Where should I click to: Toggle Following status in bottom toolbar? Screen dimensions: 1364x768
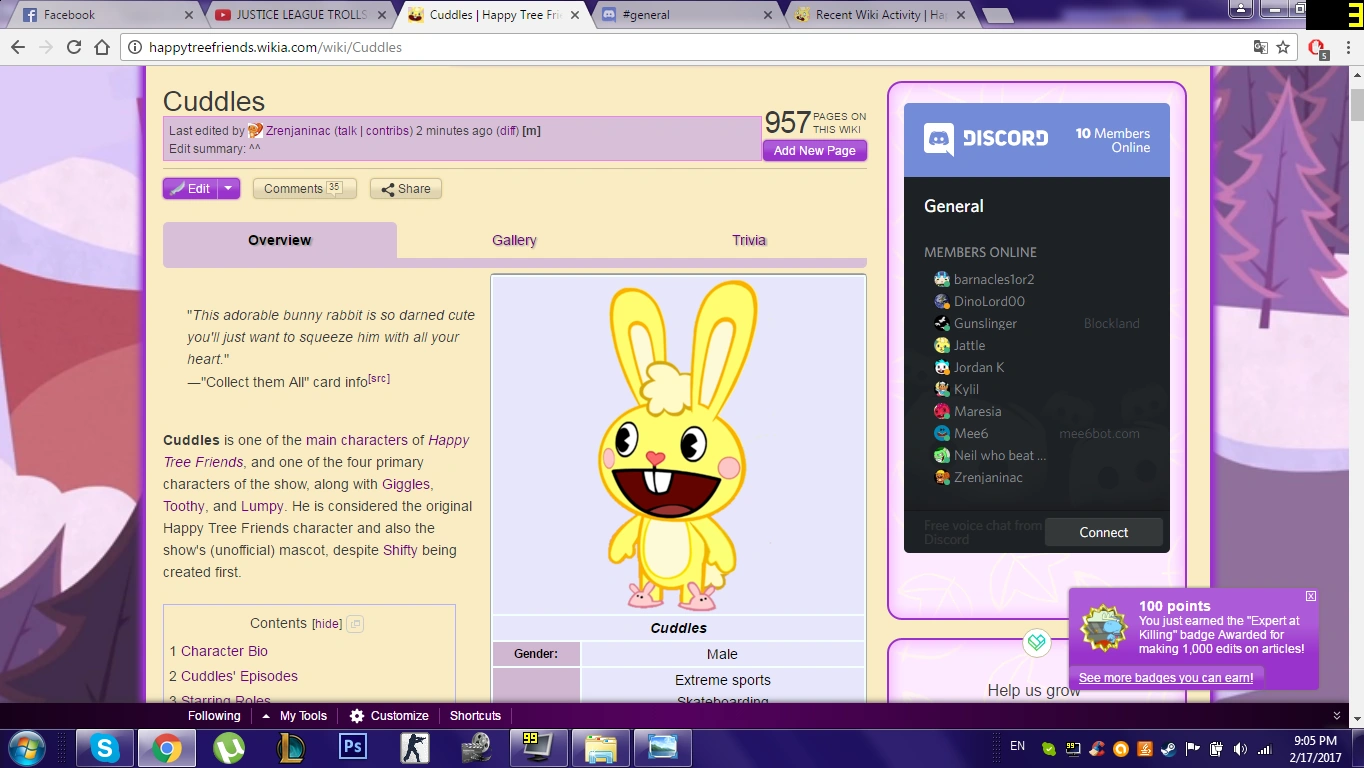[x=214, y=716]
